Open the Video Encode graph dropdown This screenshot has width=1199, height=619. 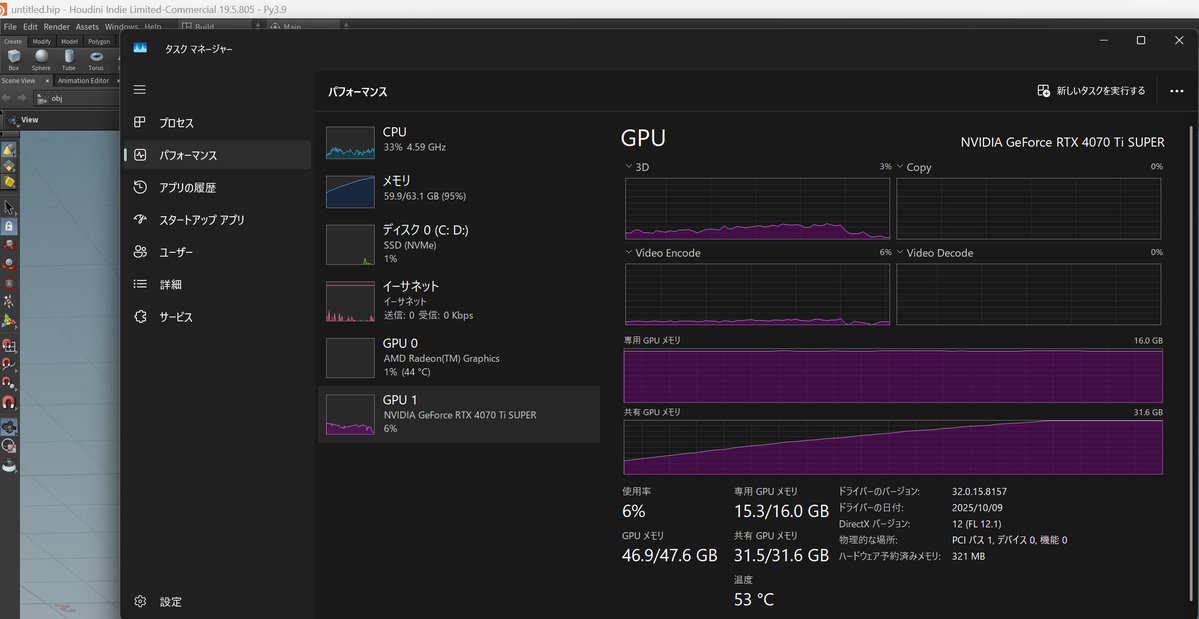coord(629,253)
